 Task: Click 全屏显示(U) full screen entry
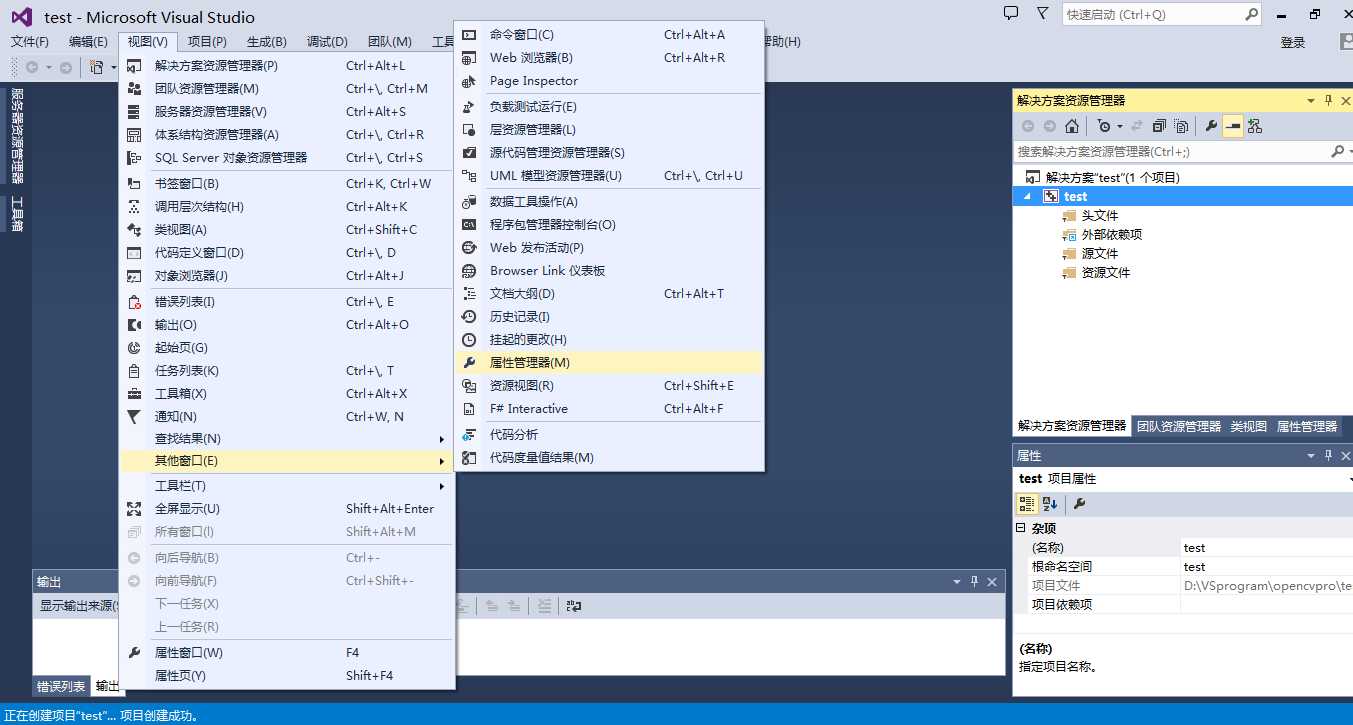[286, 509]
